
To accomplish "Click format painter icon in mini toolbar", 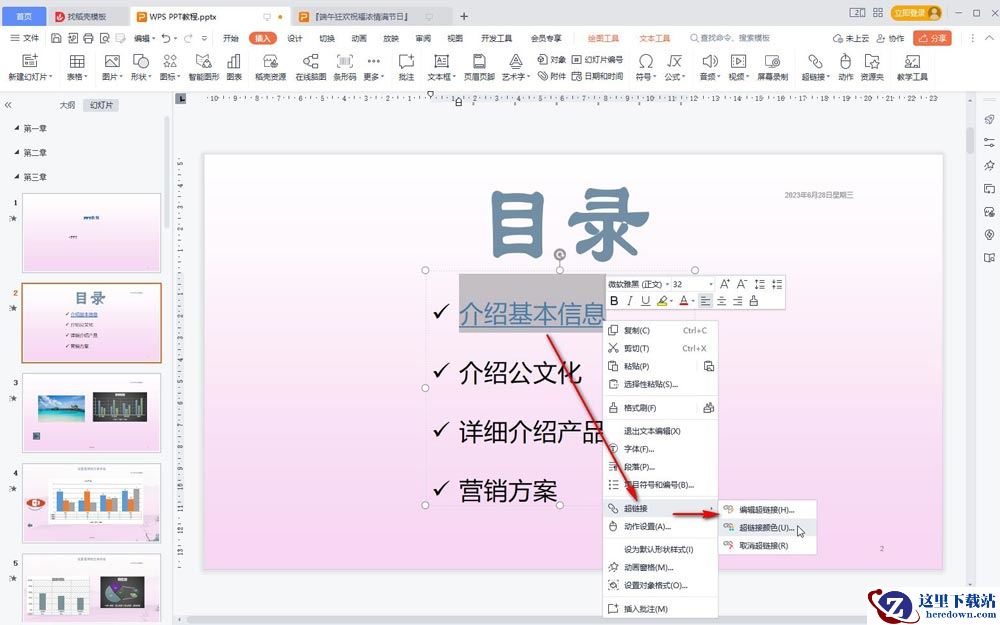I will [x=754, y=301].
